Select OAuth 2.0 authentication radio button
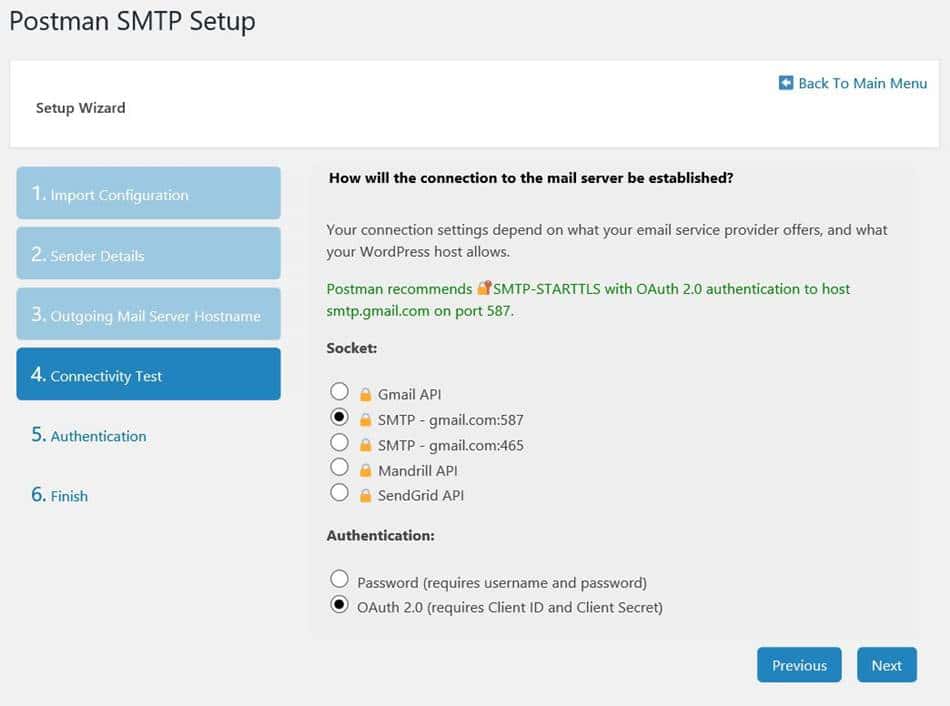Viewport: 950px width, 706px height. [x=340, y=605]
